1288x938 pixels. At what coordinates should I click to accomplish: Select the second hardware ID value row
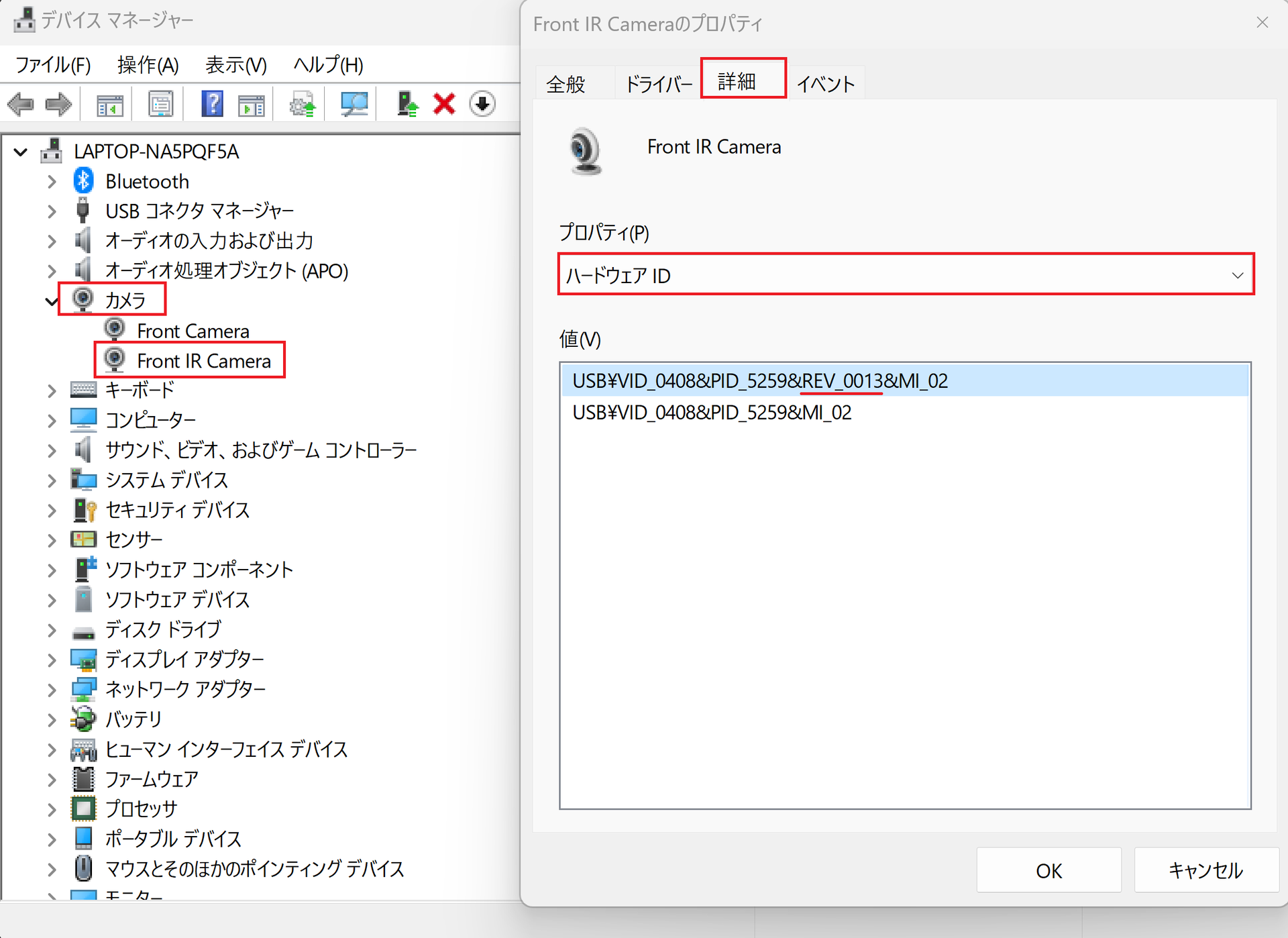pyautogui.click(x=712, y=413)
